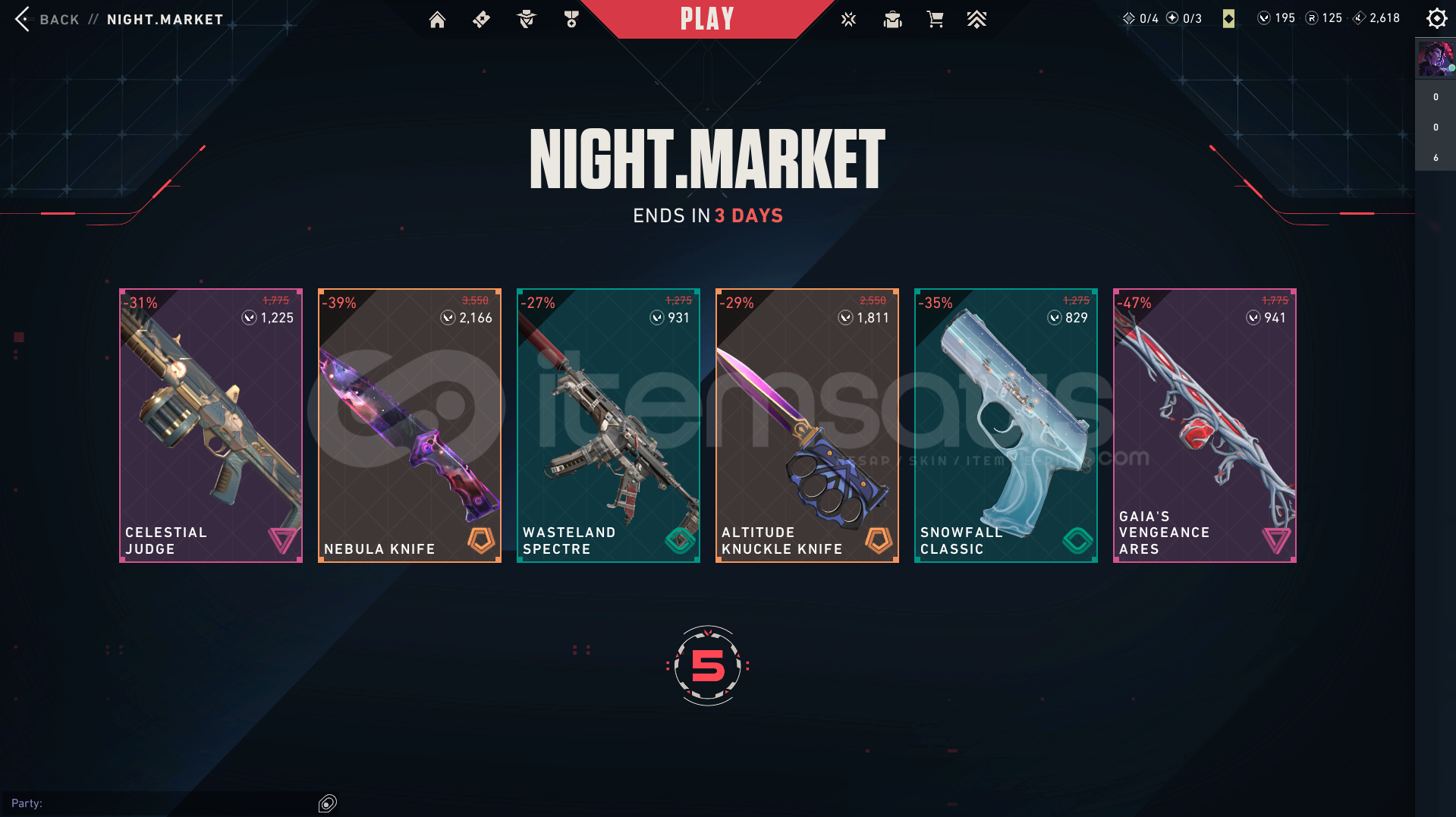Click the red PLAY tab
The height and width of the screenshot is (817, 1456).
pos(707,19)
